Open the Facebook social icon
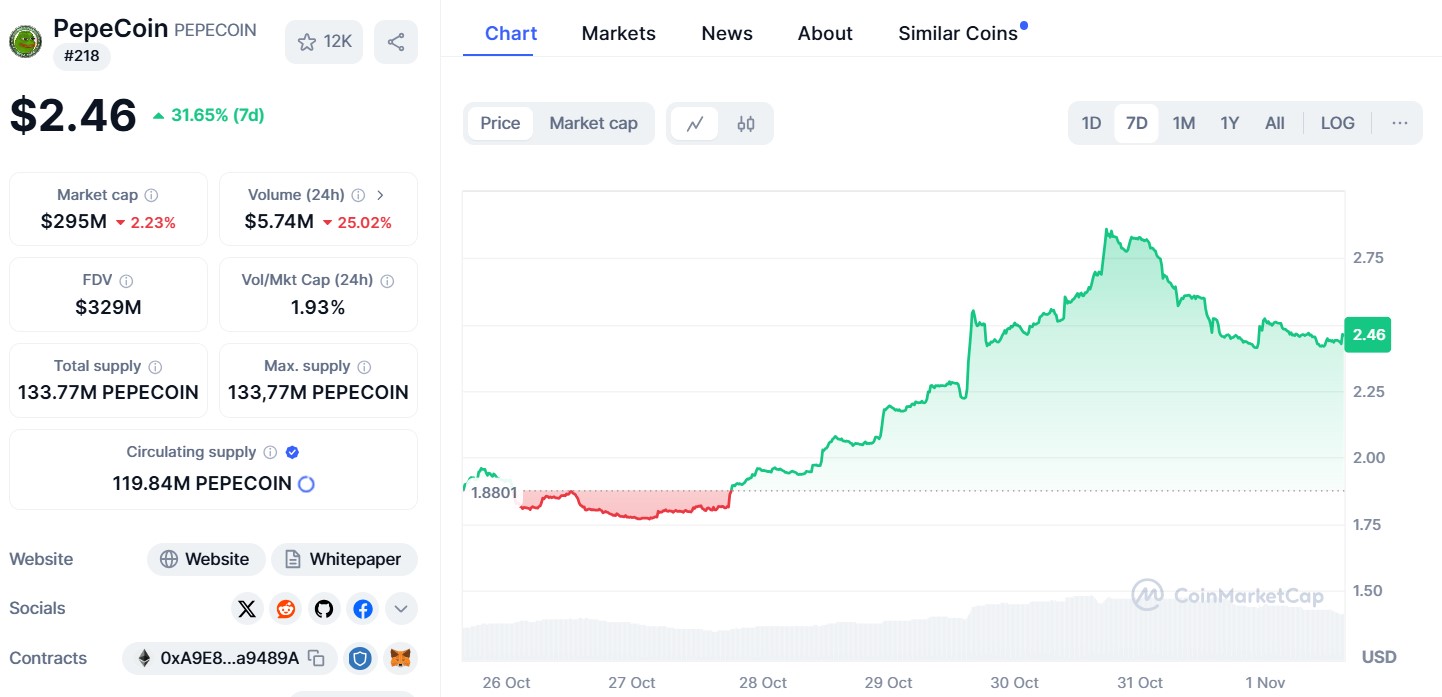The height and width of the screenshot is (697, 1442). coord(363,608)
